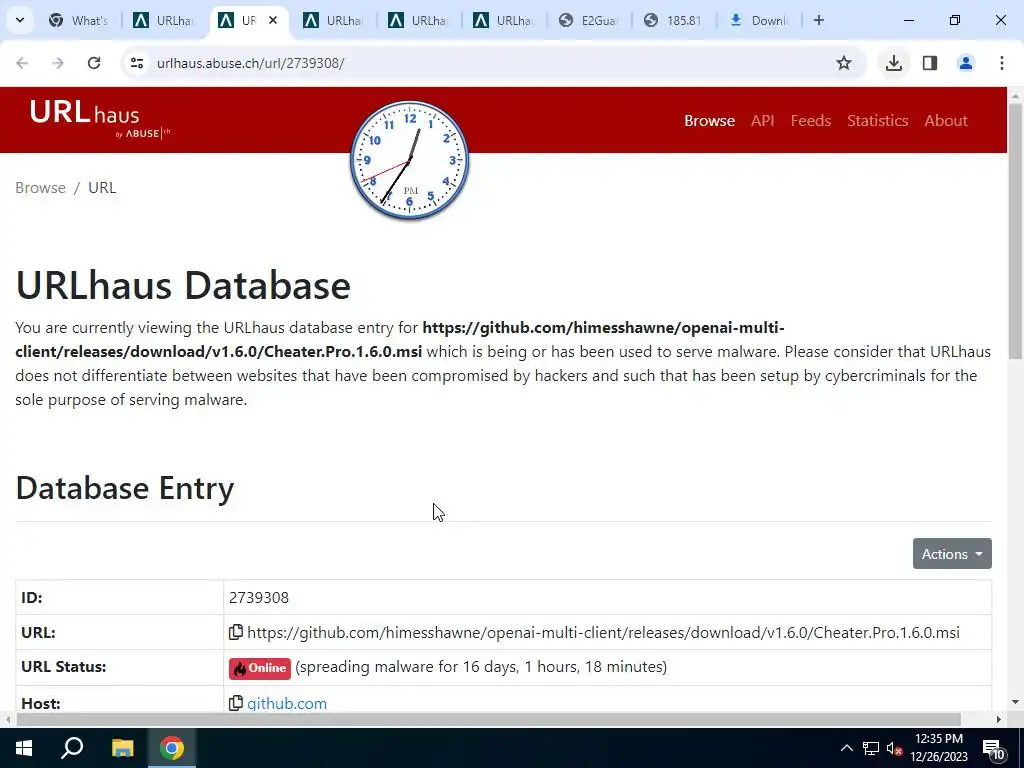The width and height of the screenshot is (1024, 768).
Task: Open the Windows Start menu
Action: 24,748
